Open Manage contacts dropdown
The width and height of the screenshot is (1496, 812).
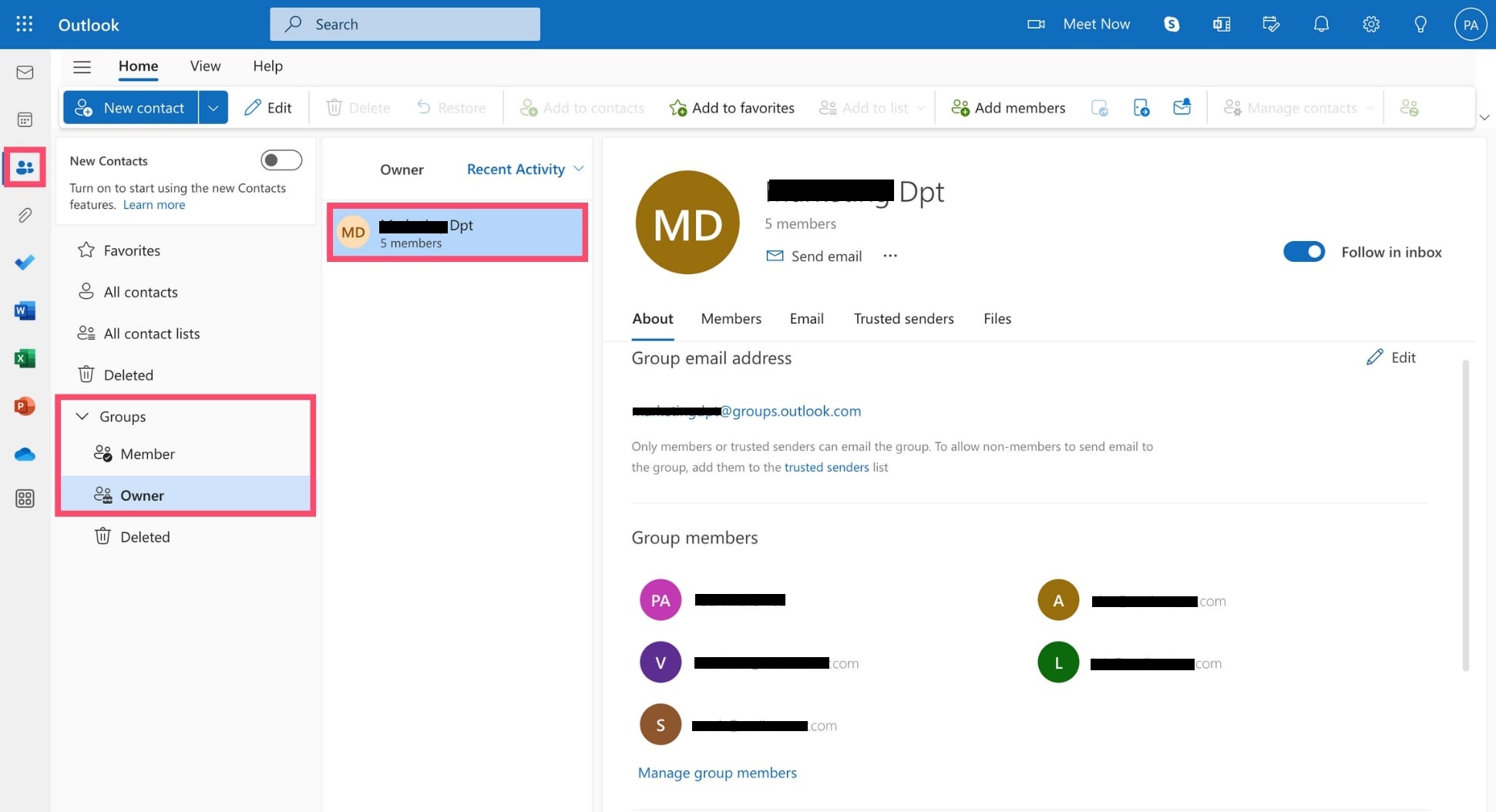[x=1299, y=108]
